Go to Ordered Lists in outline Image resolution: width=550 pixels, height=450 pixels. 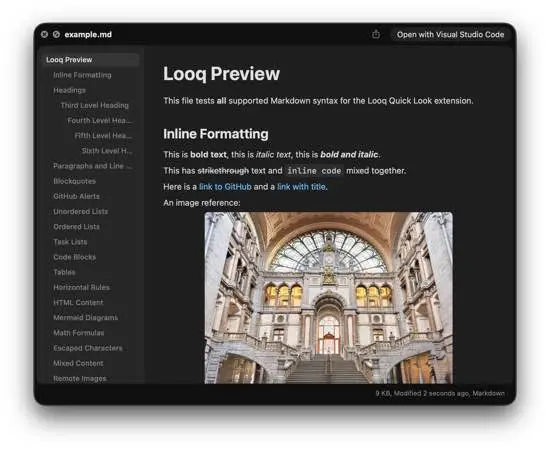[x=76, y=227]
